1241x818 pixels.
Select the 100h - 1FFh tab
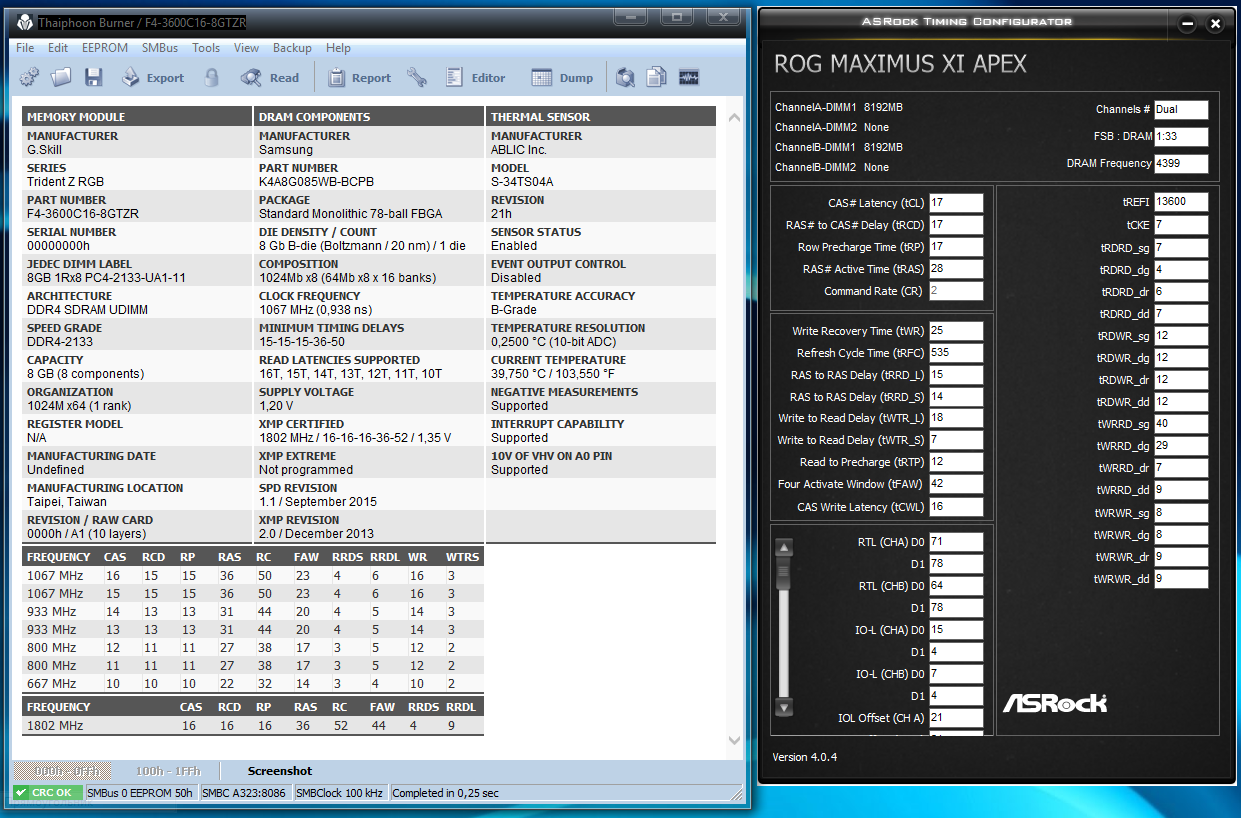(168, 771)
